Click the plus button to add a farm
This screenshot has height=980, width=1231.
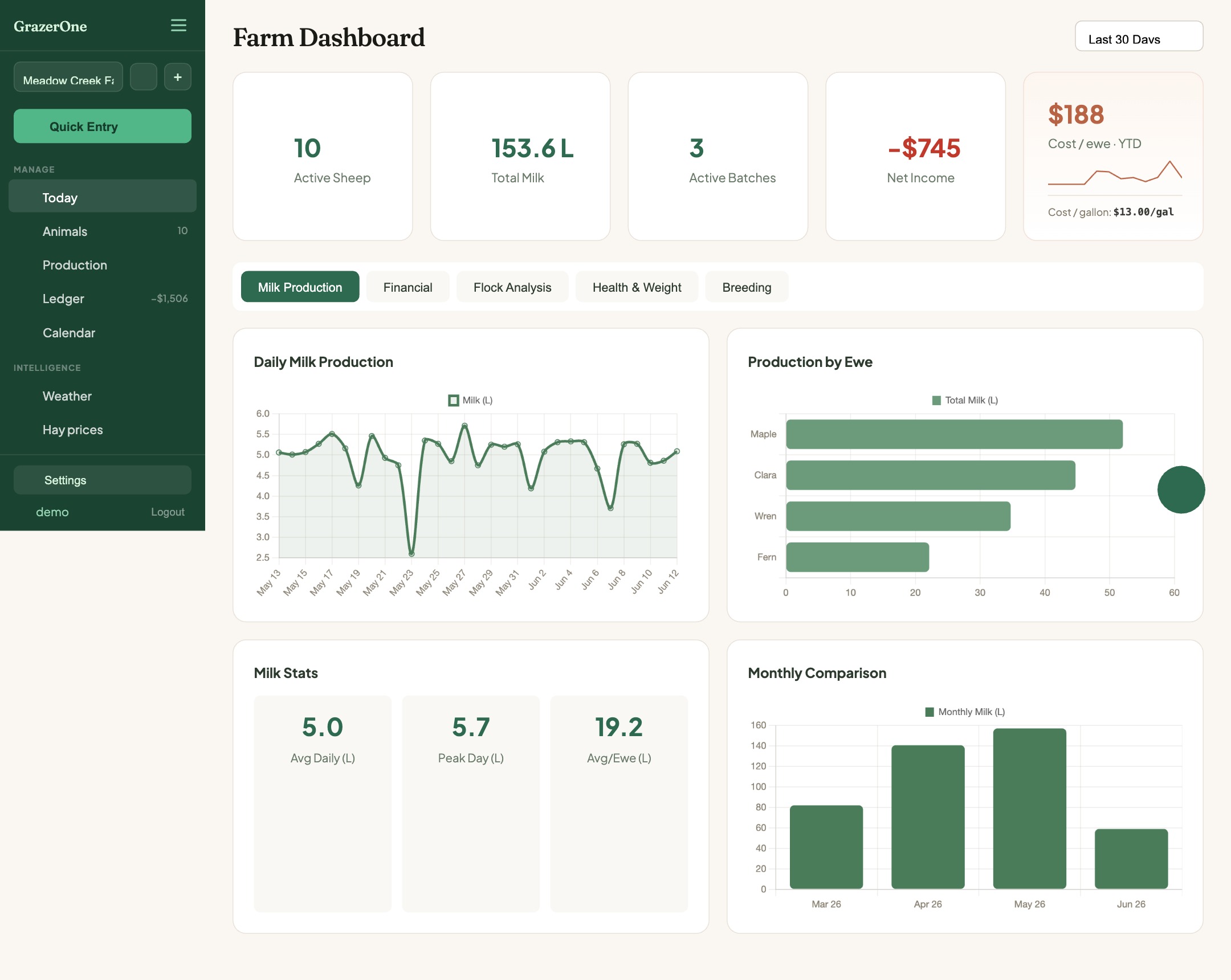(178, 77)
